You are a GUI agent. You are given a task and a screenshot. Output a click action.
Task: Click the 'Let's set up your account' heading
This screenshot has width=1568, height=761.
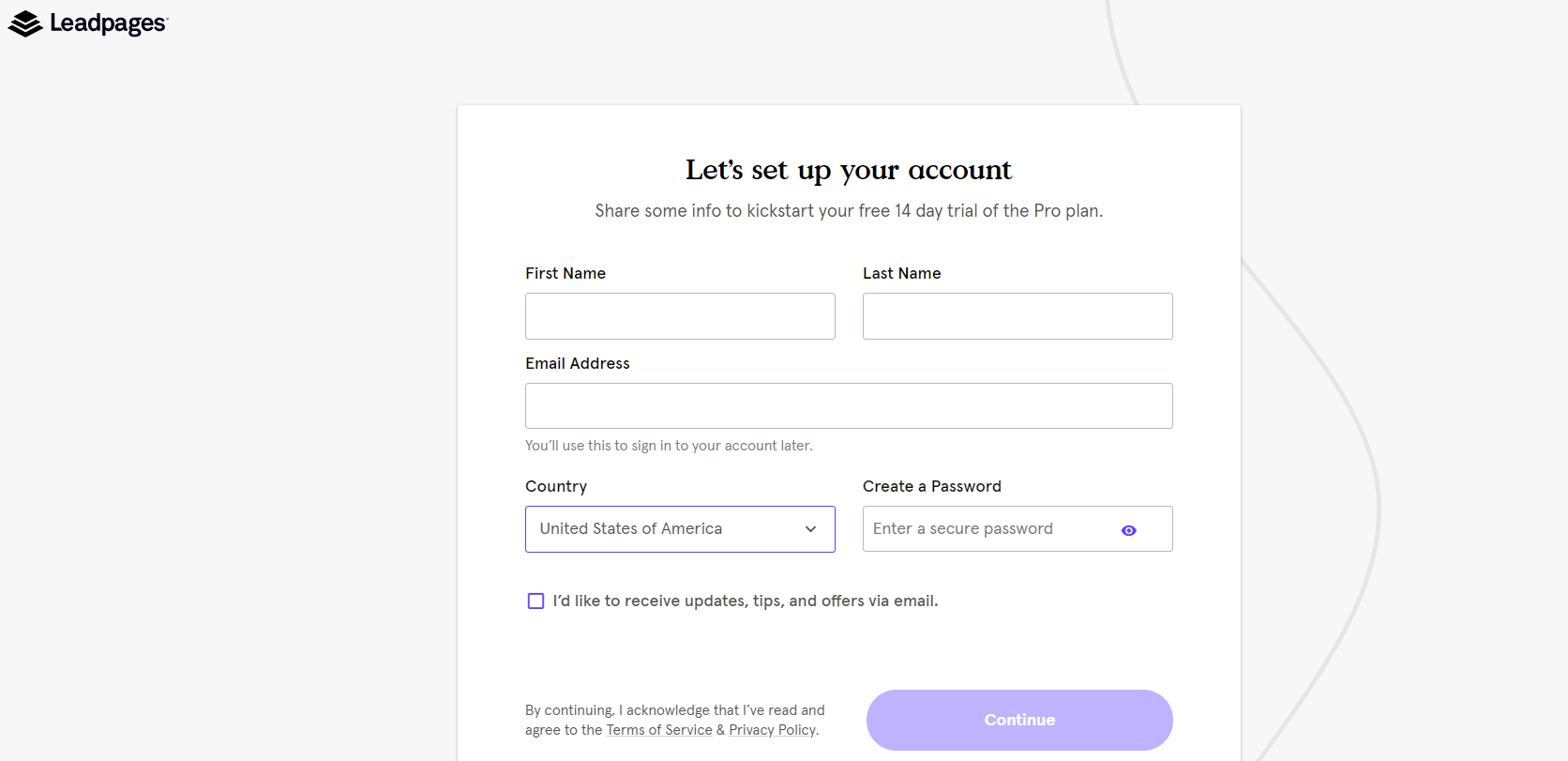coord(849,170)
